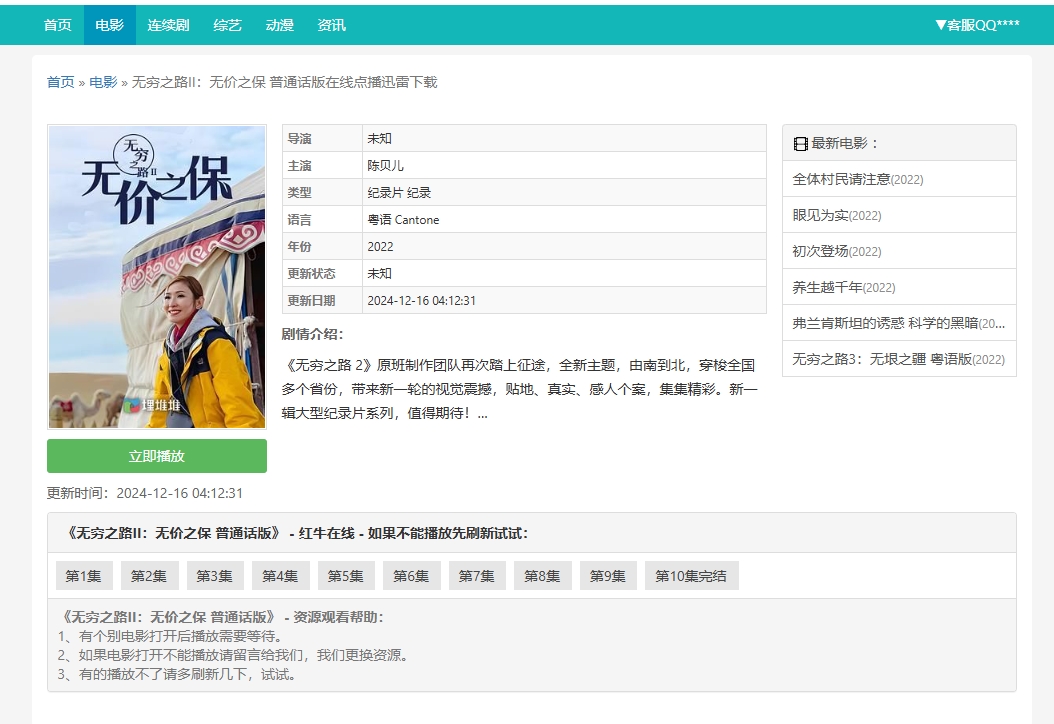Expand the 客服QQ dropdown

(977, 25)
